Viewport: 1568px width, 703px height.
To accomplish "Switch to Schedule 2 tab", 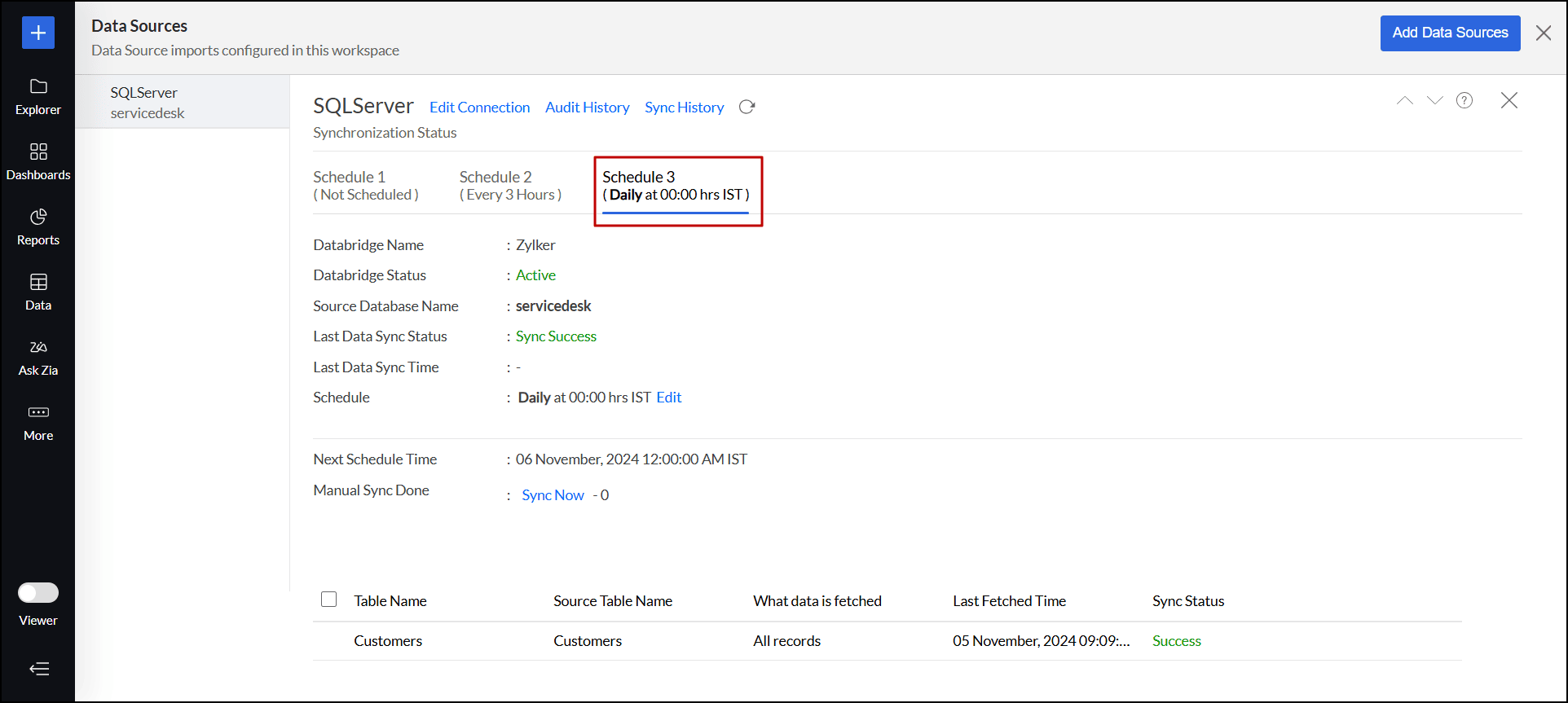I will [510, 186].
